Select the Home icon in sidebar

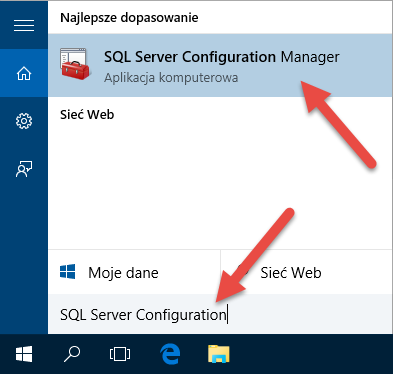(x=24, y=73)
